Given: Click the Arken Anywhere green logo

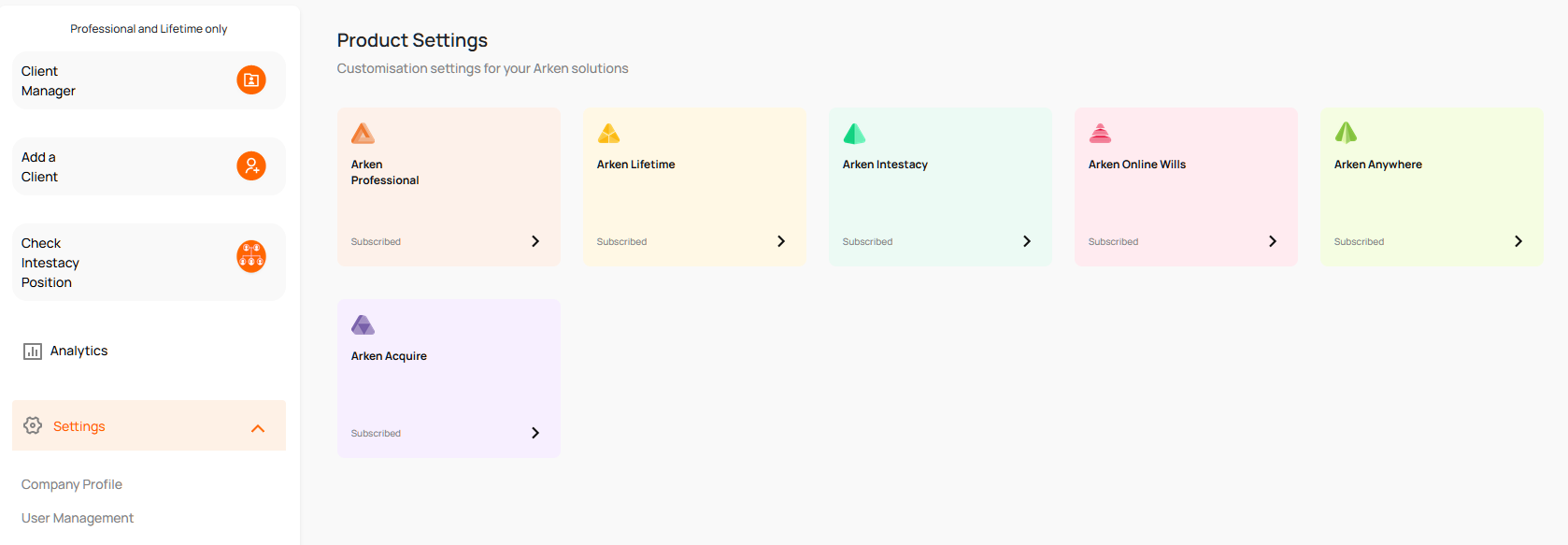Looking at the screenshot, I should tap(1346, 133).
